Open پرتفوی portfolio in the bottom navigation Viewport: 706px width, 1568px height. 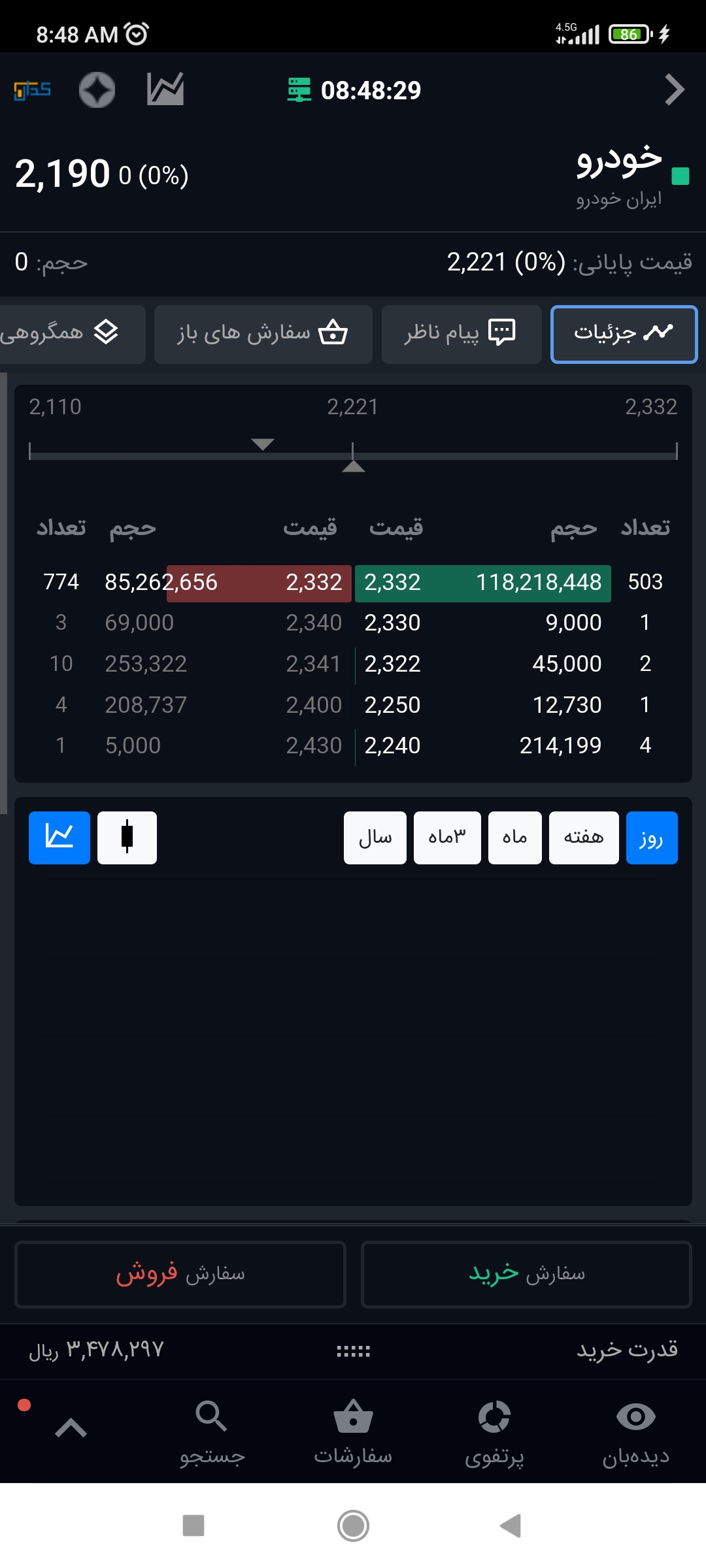(x=494, y=1433)
